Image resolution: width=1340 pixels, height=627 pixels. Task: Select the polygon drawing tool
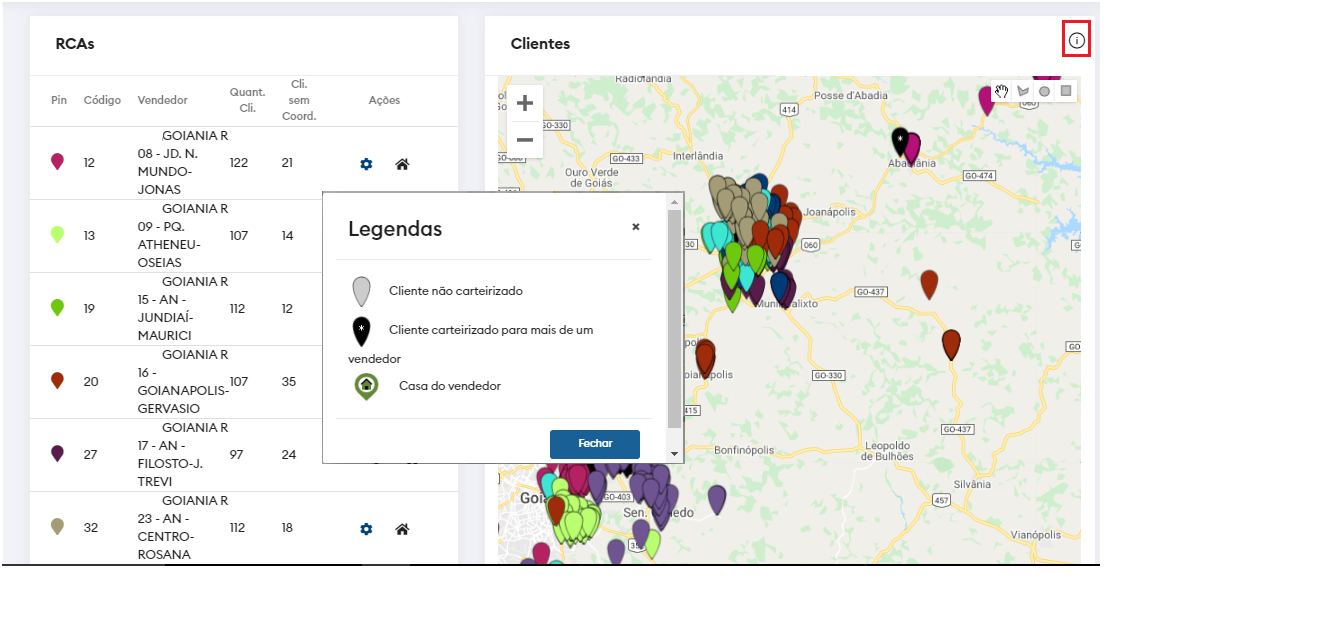pos(1023,91)
